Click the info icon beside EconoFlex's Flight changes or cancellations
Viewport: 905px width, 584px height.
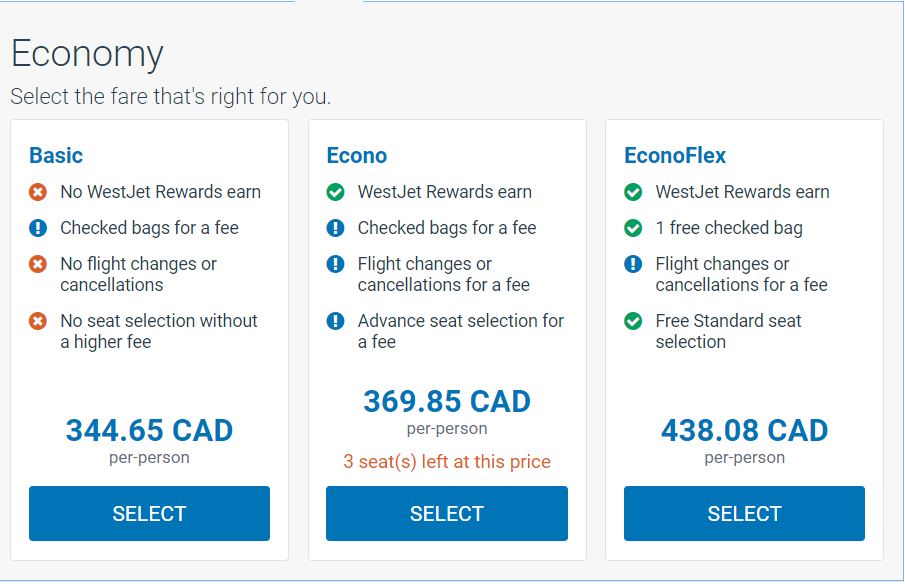tap(633, 264)
